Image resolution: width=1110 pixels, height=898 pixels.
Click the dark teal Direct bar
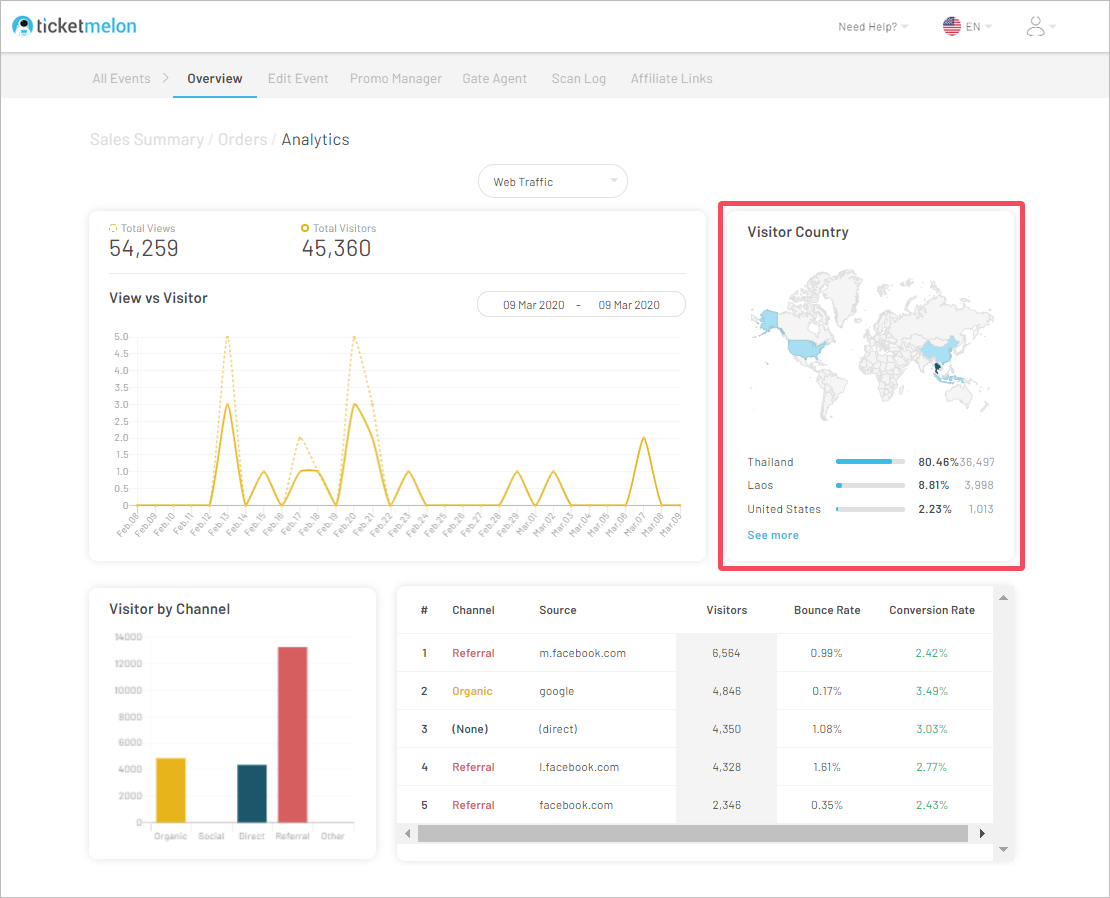click(x=252, y=793)
